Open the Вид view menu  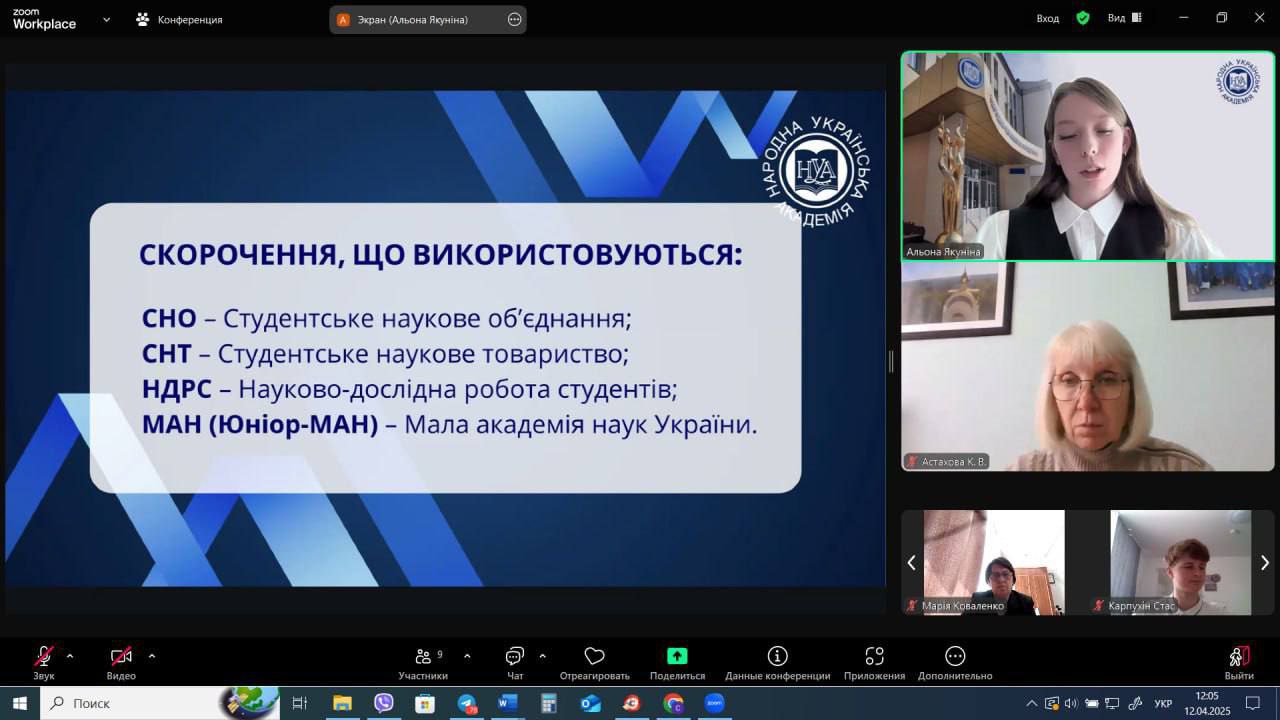(1124, 18)
